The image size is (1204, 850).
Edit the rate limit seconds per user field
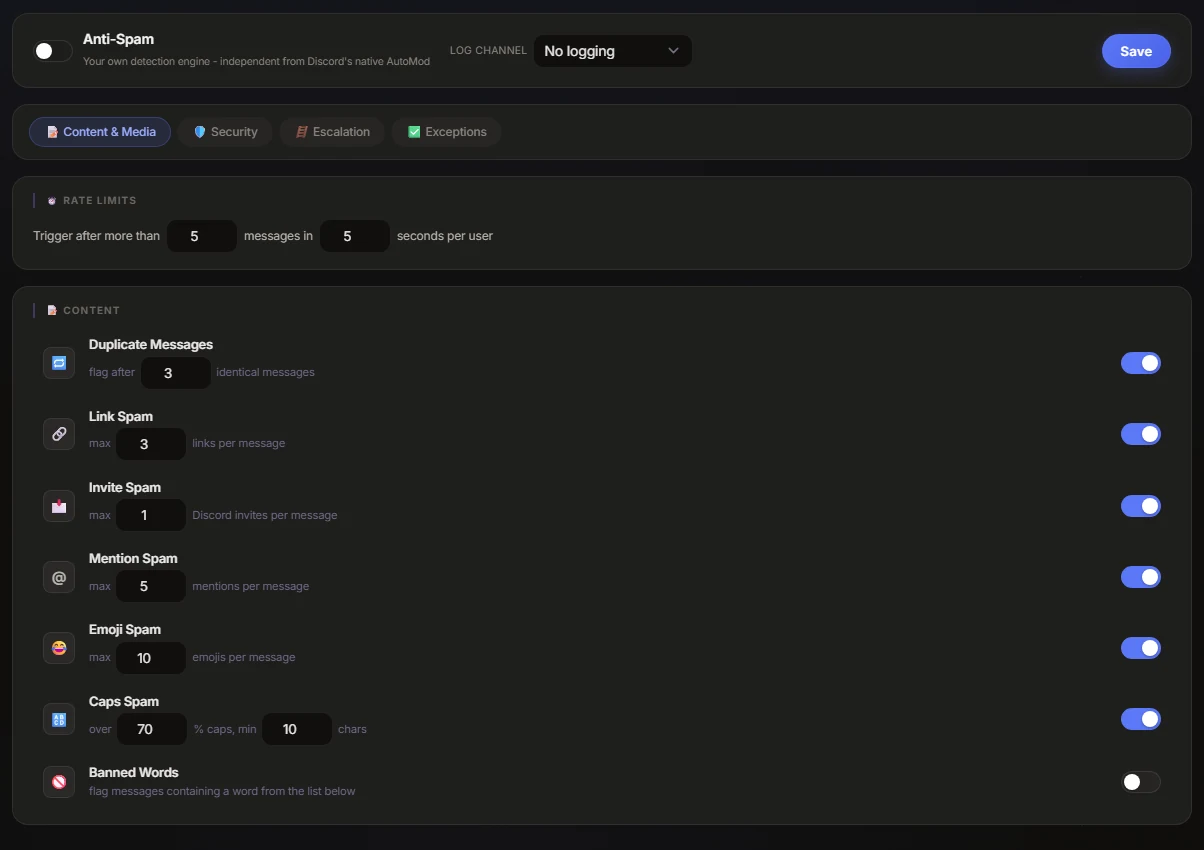(355, 237)
